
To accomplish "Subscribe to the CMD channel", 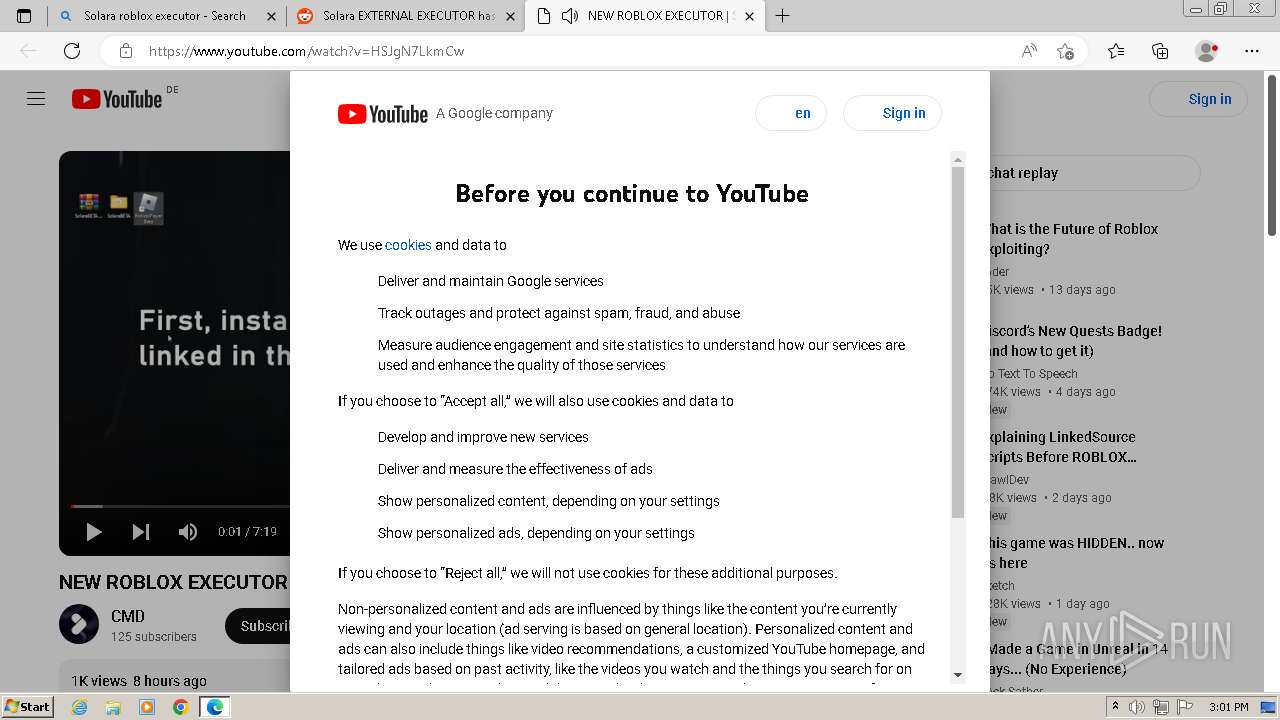I will [258, 626].
